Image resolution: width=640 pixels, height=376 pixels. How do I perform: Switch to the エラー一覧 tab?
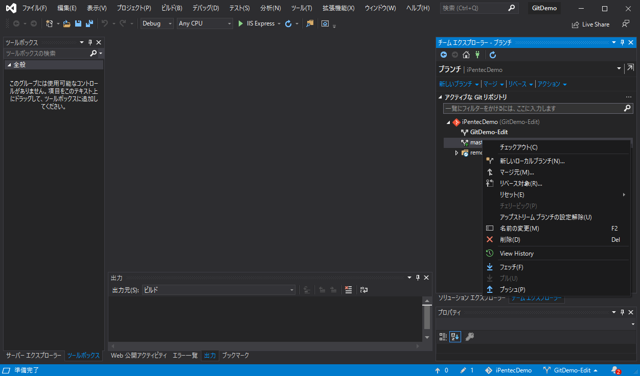185,356
